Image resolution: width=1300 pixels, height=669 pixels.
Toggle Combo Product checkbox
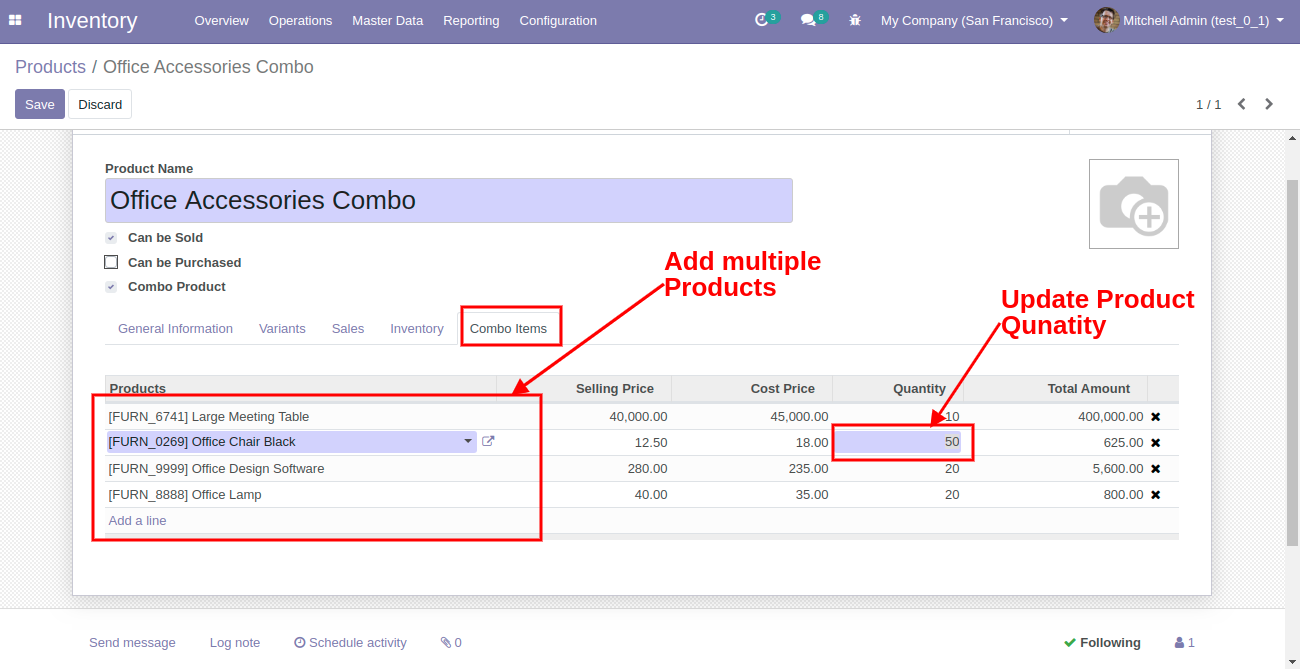[111, 287]
